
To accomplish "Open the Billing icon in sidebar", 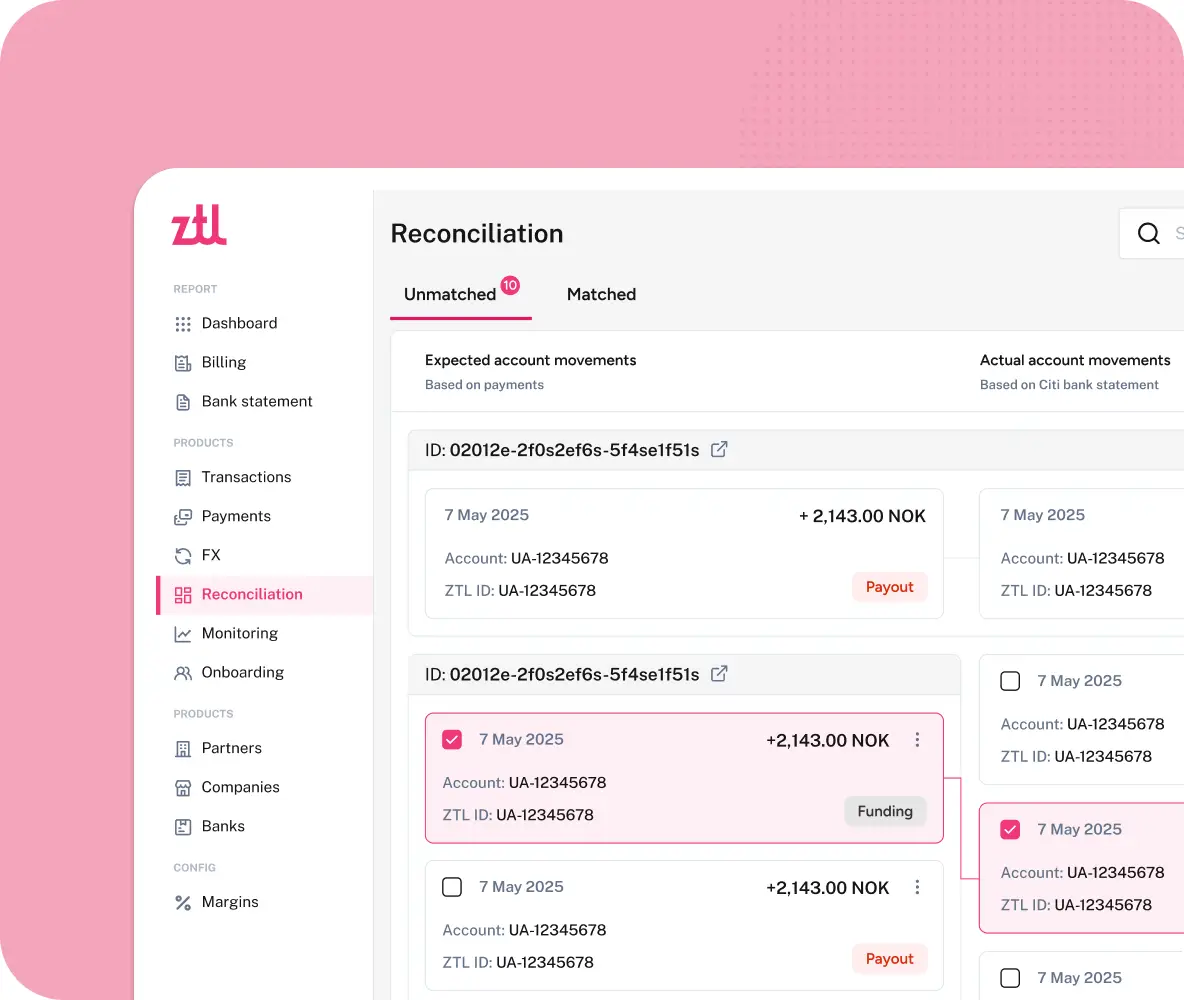I will tap(183, 363).
